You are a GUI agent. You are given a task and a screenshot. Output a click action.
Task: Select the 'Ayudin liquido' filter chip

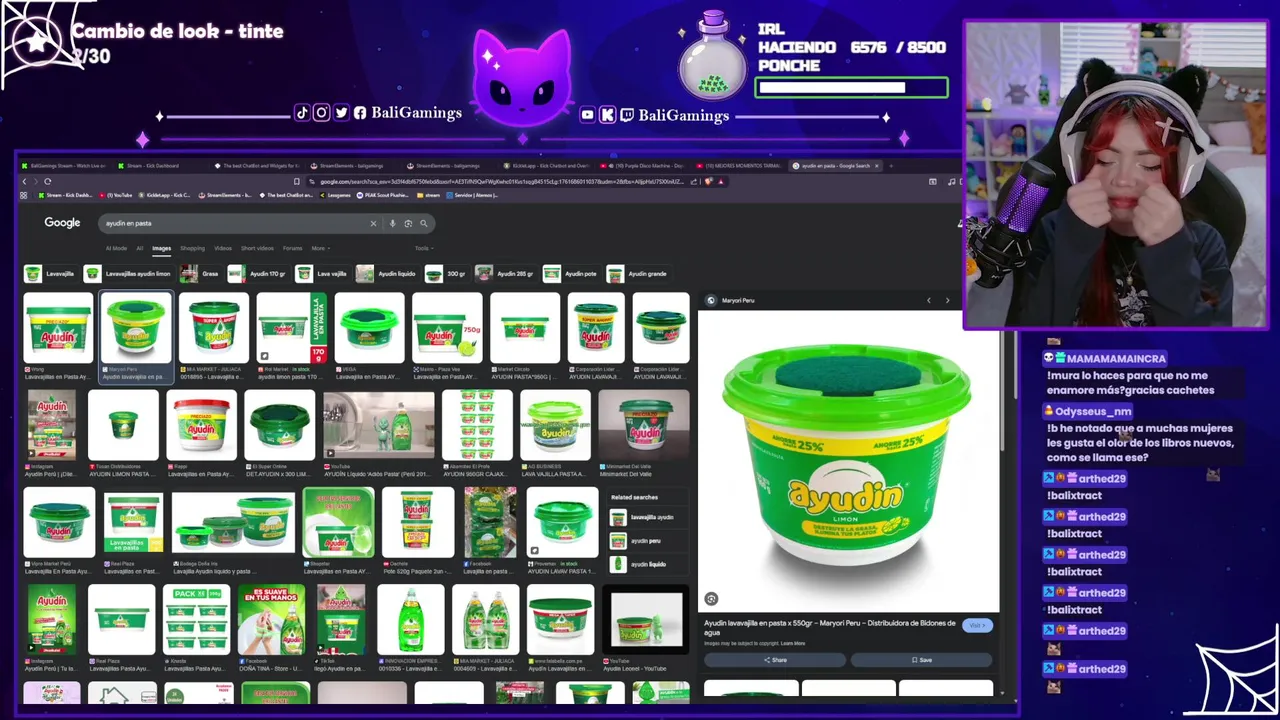click(386, 273)
